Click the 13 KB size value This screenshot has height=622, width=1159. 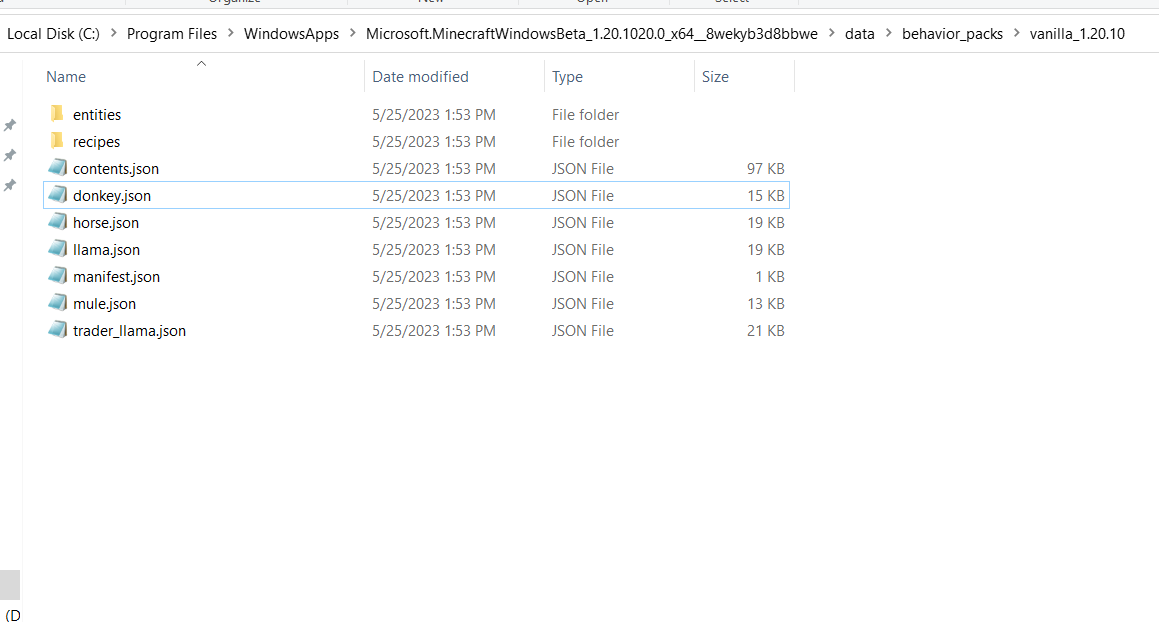pos(765,304)
